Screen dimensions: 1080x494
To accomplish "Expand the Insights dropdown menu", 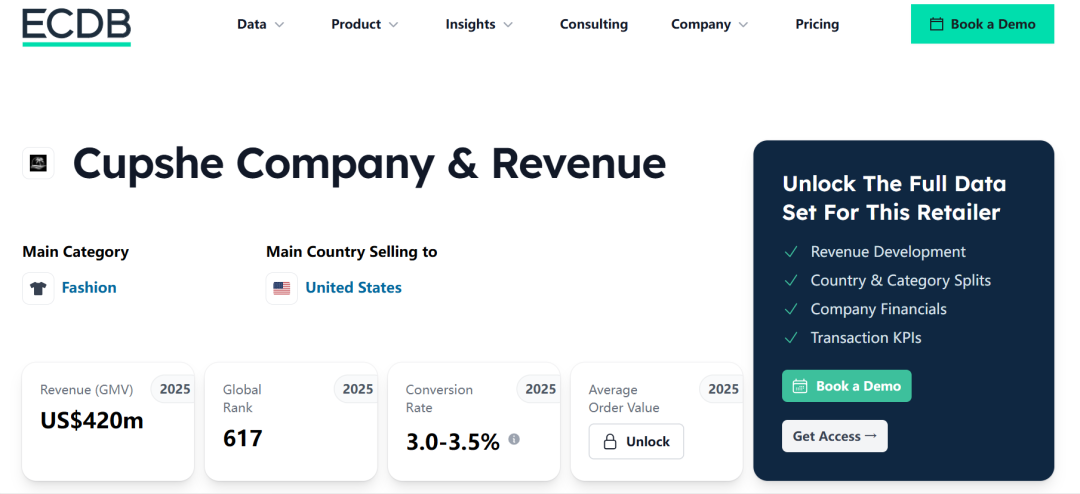I will (479, 24).
